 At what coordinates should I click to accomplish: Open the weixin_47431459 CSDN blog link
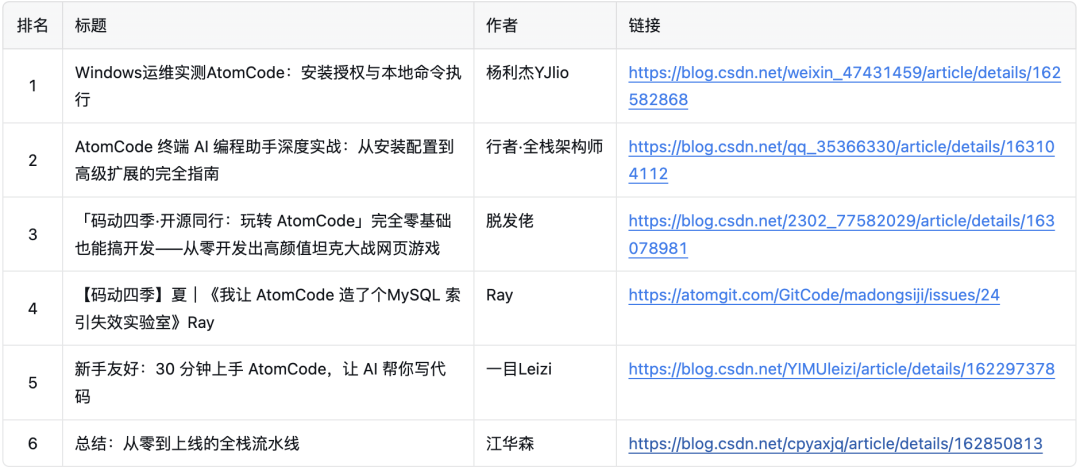[x=844, y=86]
